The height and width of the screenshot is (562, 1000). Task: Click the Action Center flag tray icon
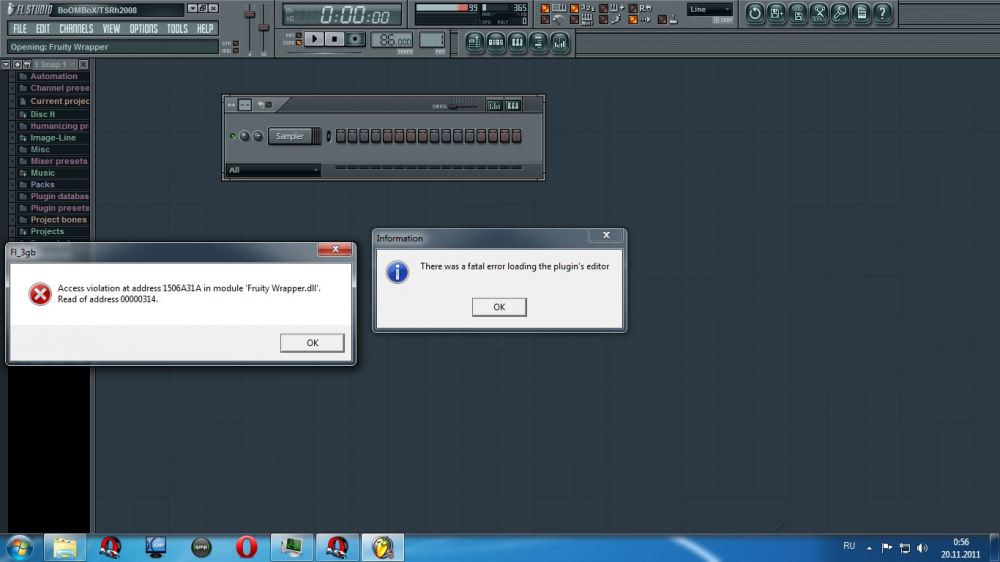886,547
